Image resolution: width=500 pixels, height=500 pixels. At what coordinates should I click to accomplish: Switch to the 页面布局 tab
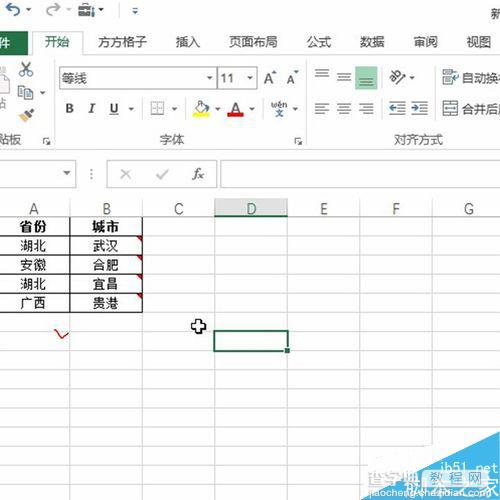[253, 42]
